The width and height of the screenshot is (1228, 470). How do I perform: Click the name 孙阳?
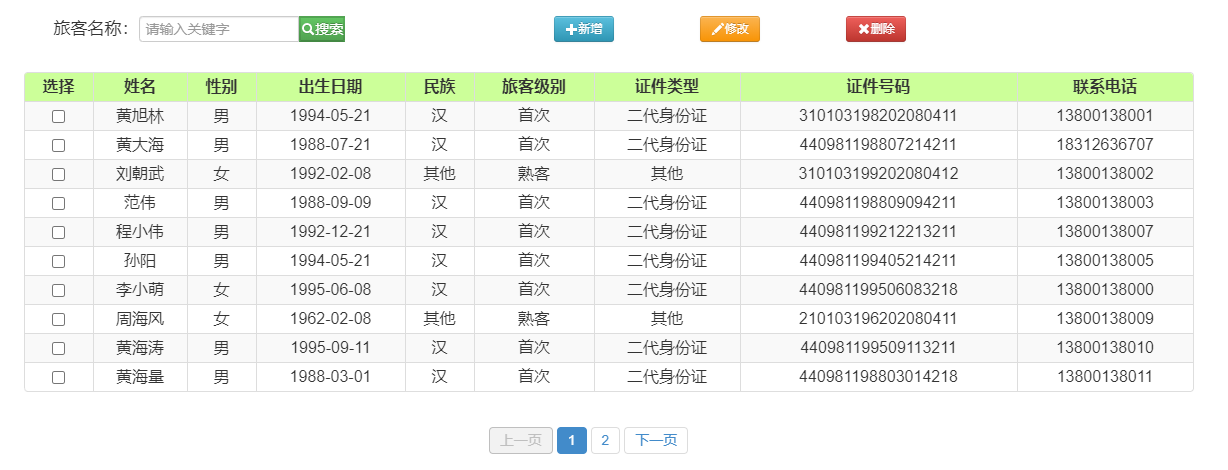point(140,261)
